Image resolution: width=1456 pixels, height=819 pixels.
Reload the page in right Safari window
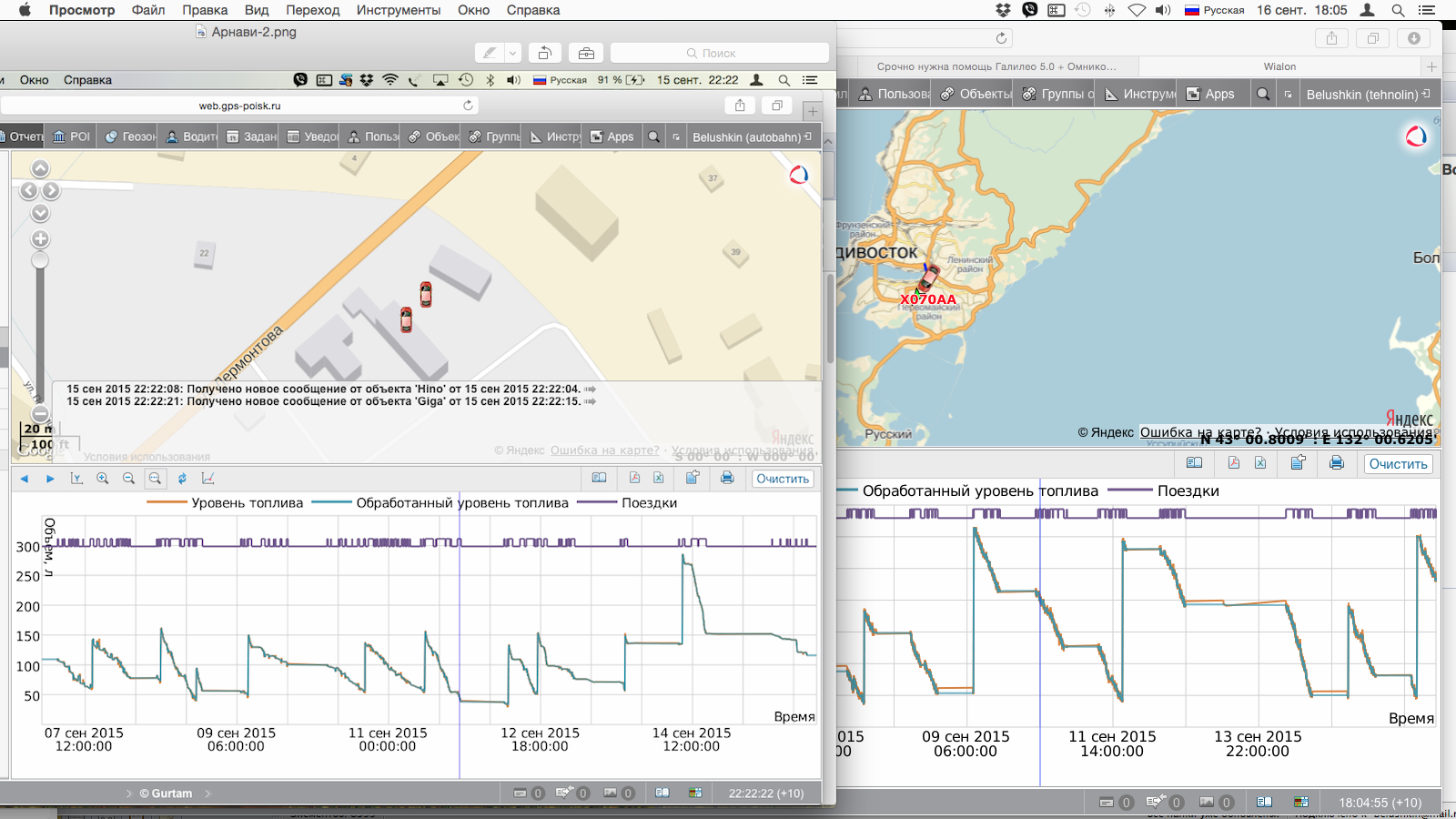(1001, 38)
